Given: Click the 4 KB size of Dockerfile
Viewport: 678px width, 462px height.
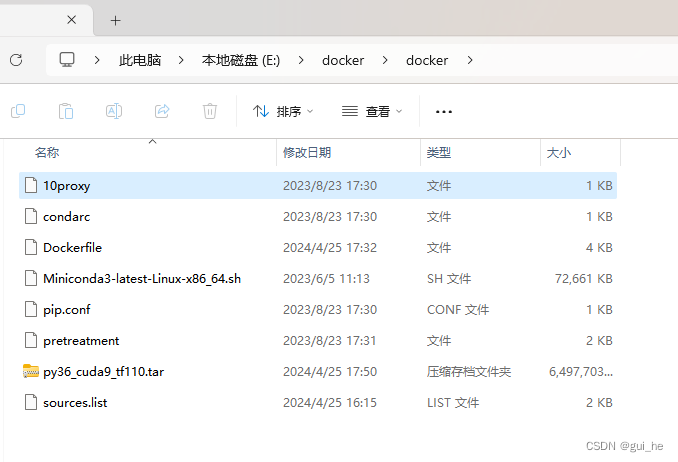Looking at the screenshot, I should (x=599, y=247).
